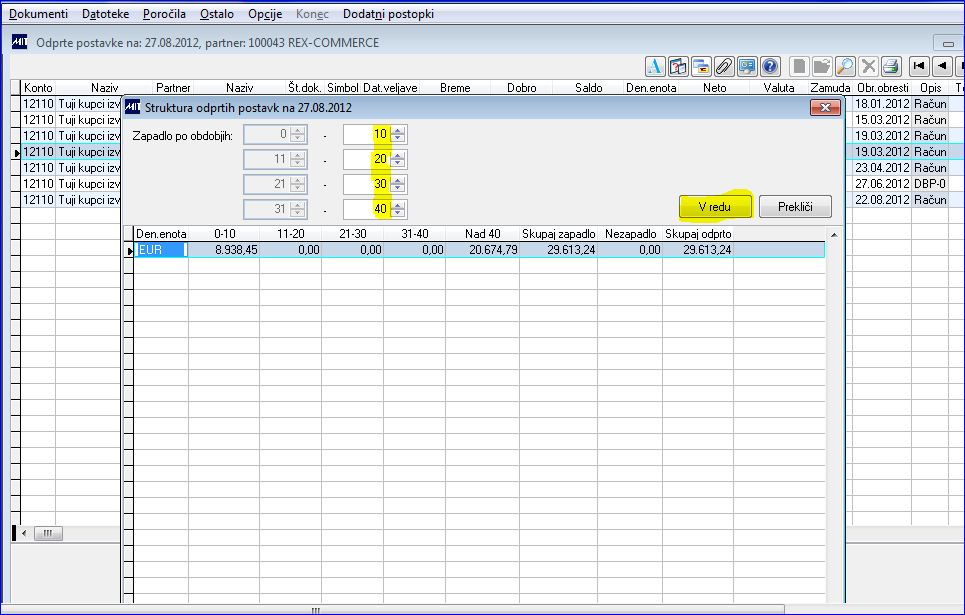Viewport: 965px width, 615px height.
Task: Click the monitor screen toolbar icon
Action: coord(747,66)
